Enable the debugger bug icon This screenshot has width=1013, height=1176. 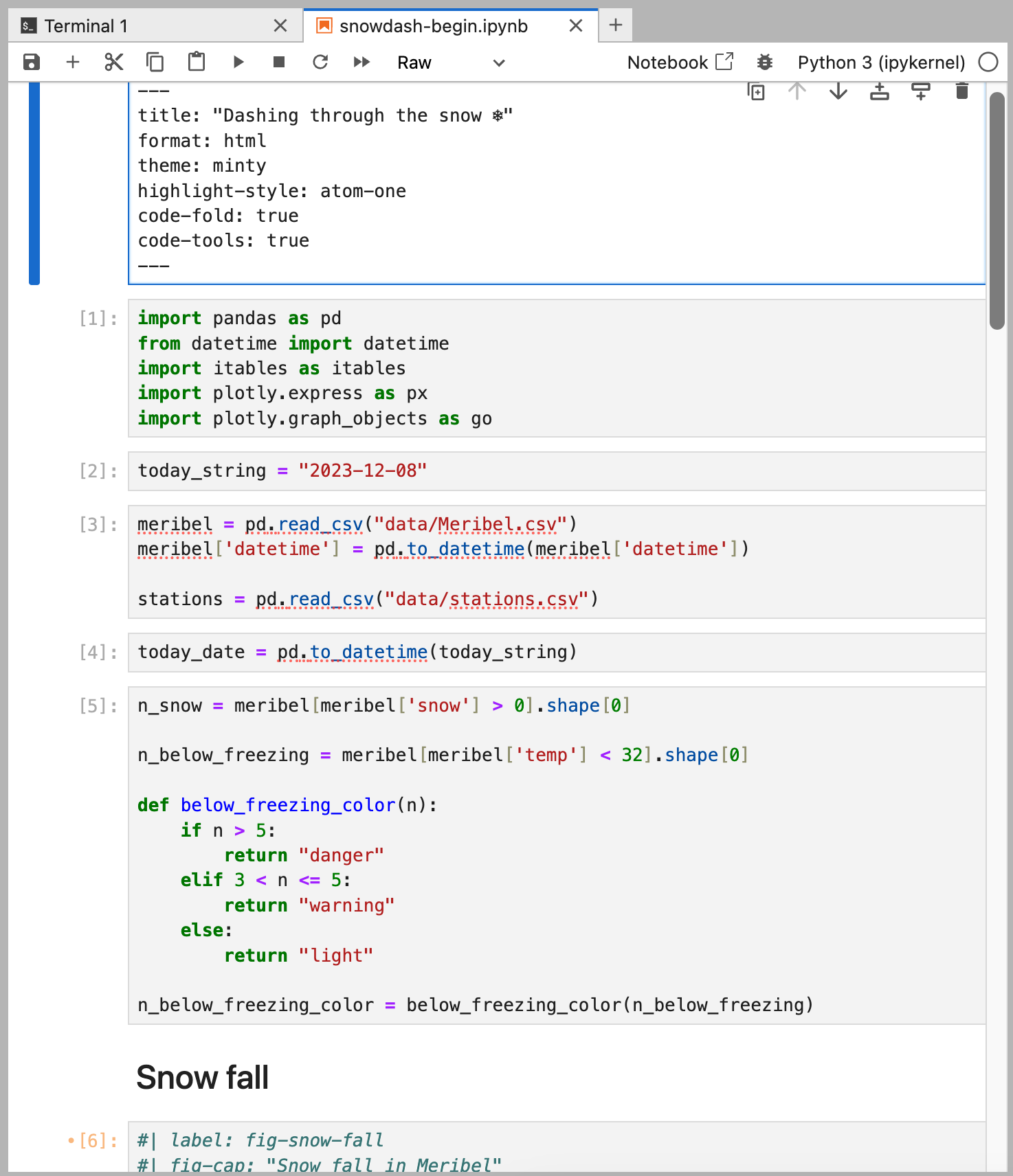pyautogui.click(x=765, y=63)
